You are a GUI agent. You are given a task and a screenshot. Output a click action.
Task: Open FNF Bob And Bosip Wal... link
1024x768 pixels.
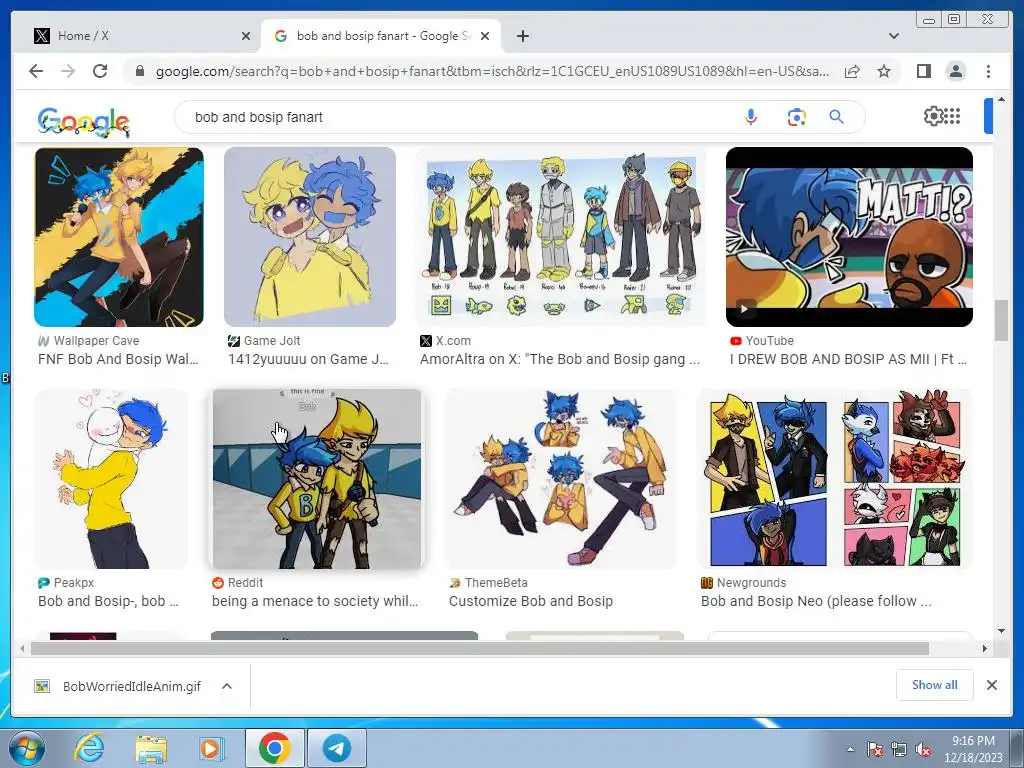pyautogui.click(x=118, y=359)
